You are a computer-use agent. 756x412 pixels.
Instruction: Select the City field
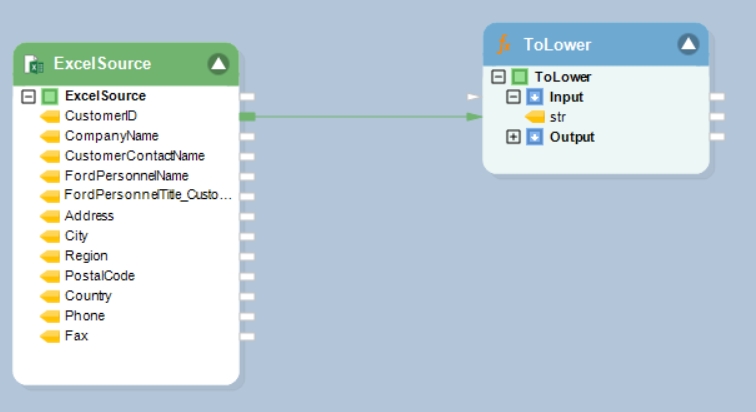click(76, 236)
